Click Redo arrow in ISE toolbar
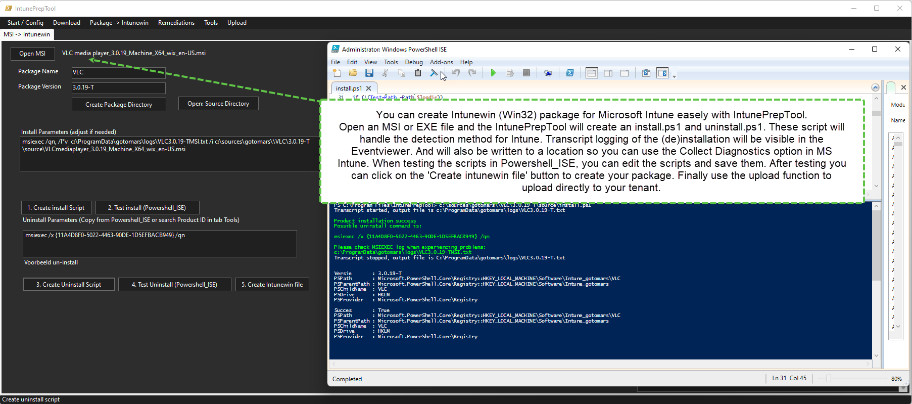Viewport: 912px width, 404px height. [x=472, y=73]
